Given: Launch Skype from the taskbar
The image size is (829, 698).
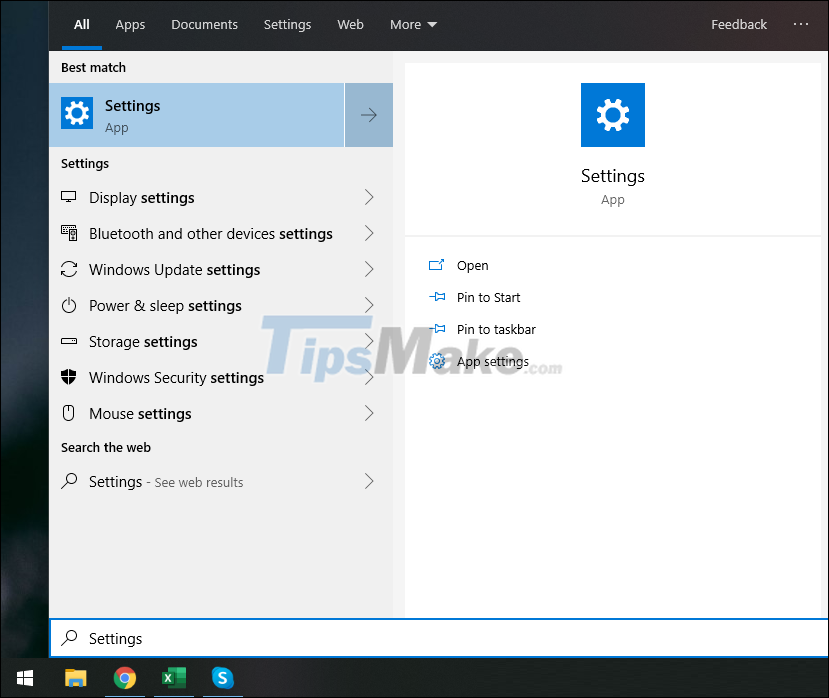Looking at the screenshot, I should click(x=222, y=678).
